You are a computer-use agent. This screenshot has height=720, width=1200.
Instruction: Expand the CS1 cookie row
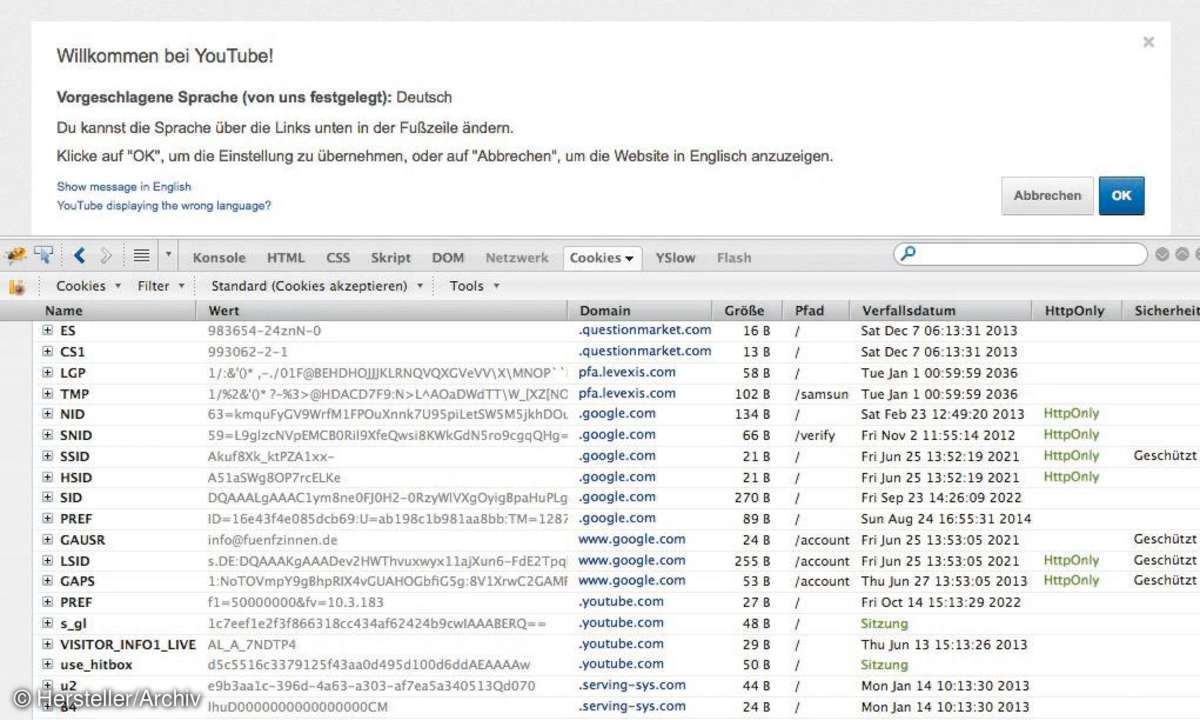[x=47, y=351]
